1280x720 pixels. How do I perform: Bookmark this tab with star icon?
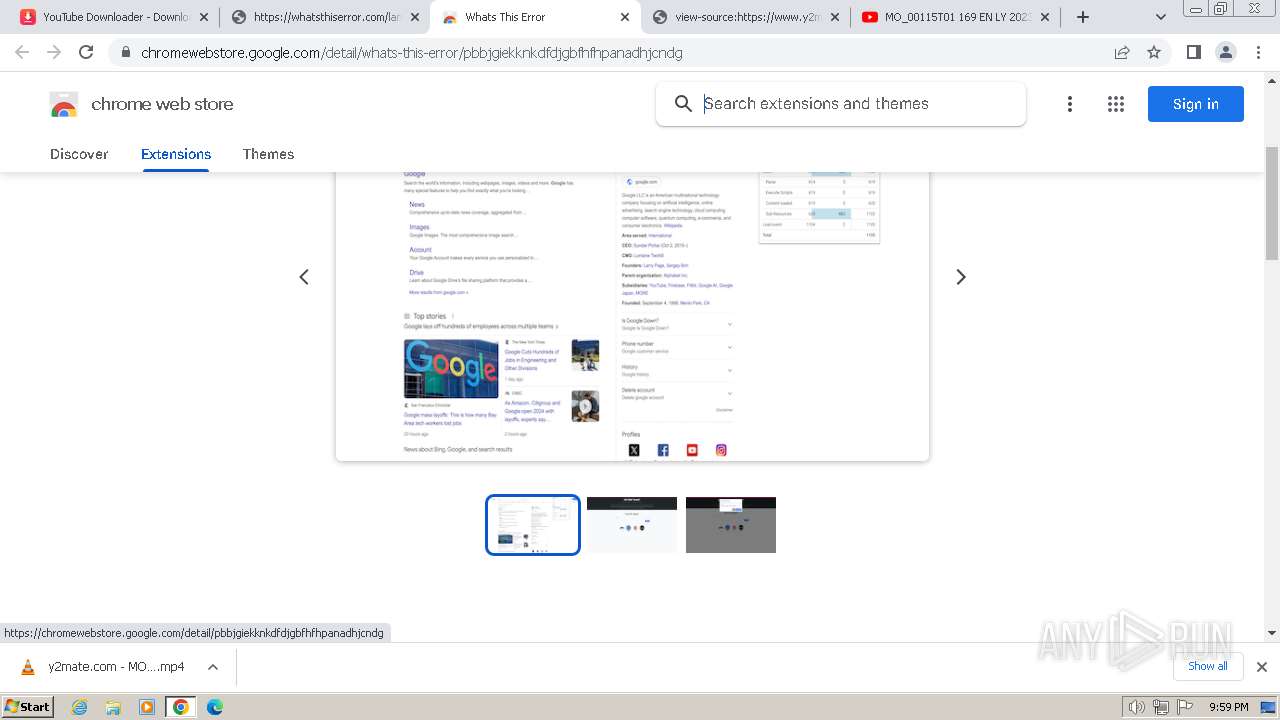pyautogui.click(x=1154, y=52)
